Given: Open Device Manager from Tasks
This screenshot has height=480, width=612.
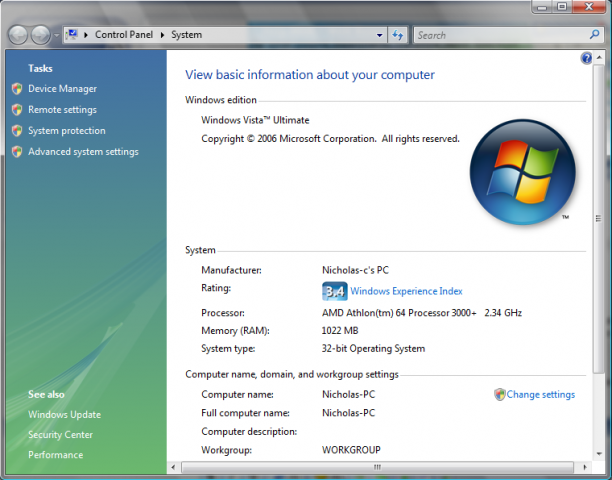Looking at the screenshot, I should pyautogui.click(x=62, y=89).
